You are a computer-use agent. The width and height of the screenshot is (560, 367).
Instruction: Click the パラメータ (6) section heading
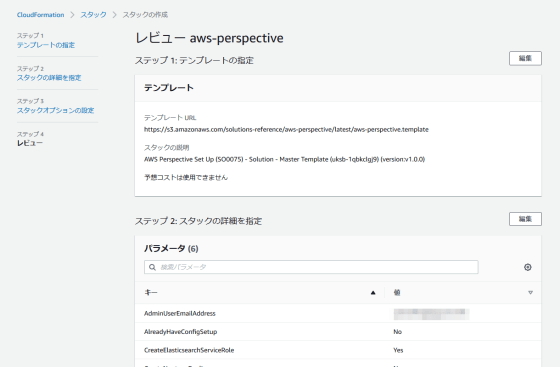pyautogui.click(x=171, y=248)
